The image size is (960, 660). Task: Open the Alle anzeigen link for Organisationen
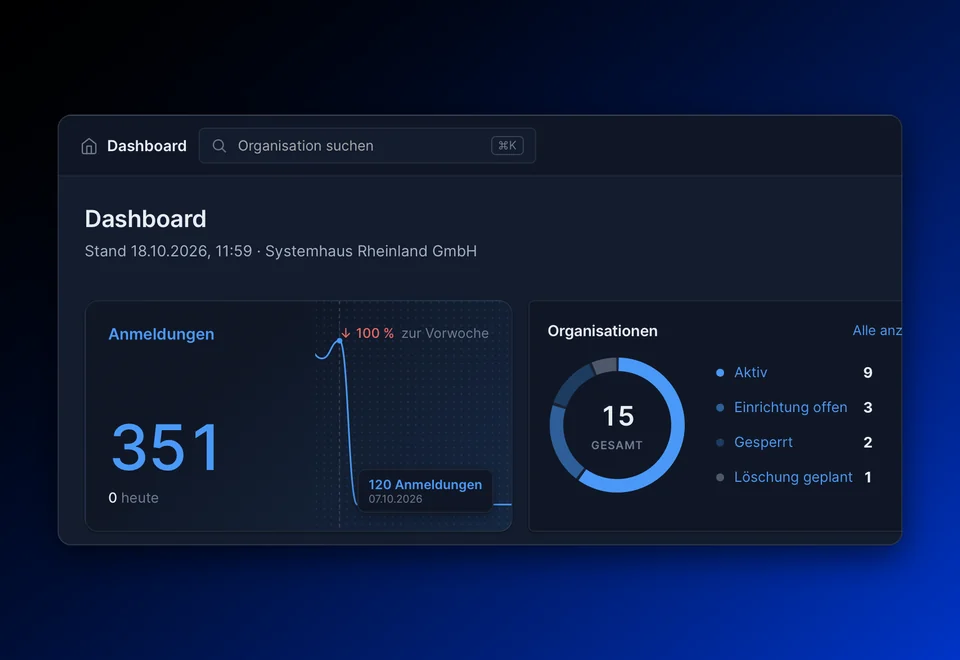[x=877, y=331]
